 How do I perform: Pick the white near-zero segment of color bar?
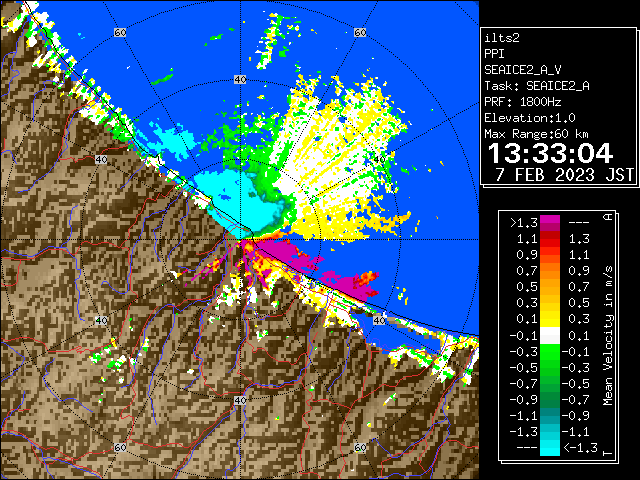pyautogui.click(x=550, y=336)
